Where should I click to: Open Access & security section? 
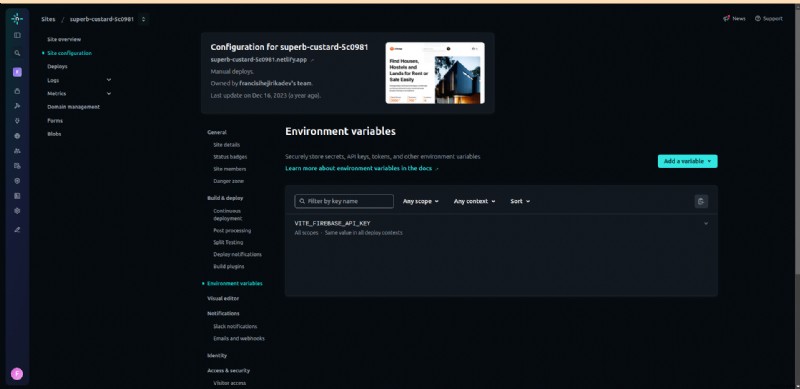(x=229, y=371)
